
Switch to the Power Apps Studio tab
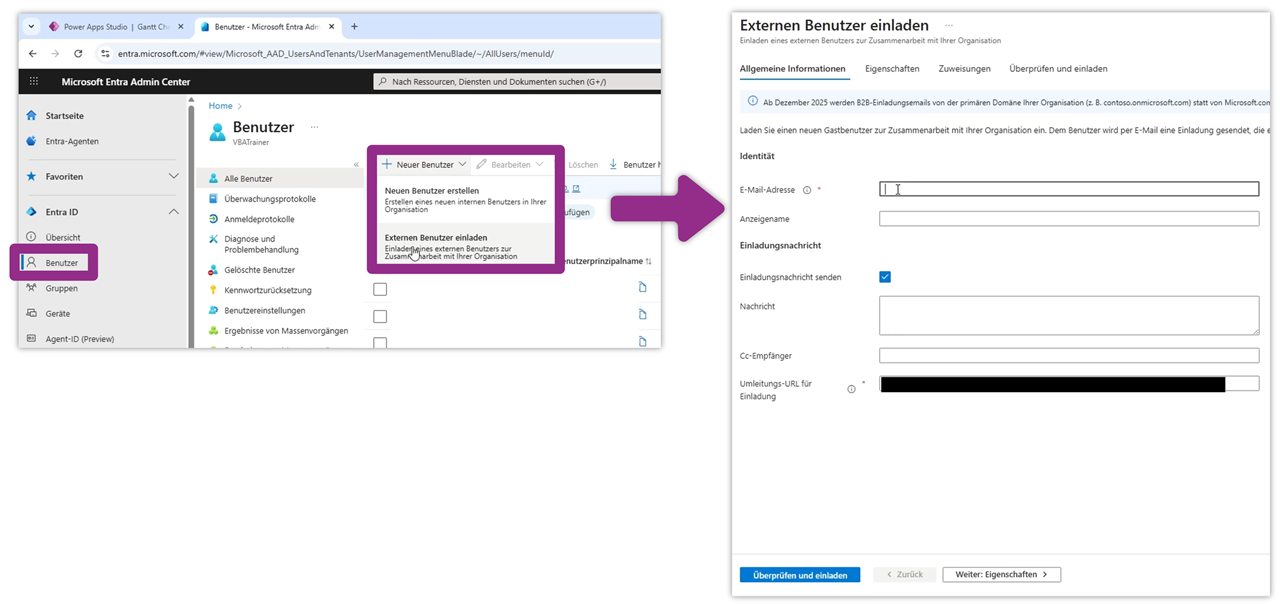pyautogui.click(x=115, y=27)
